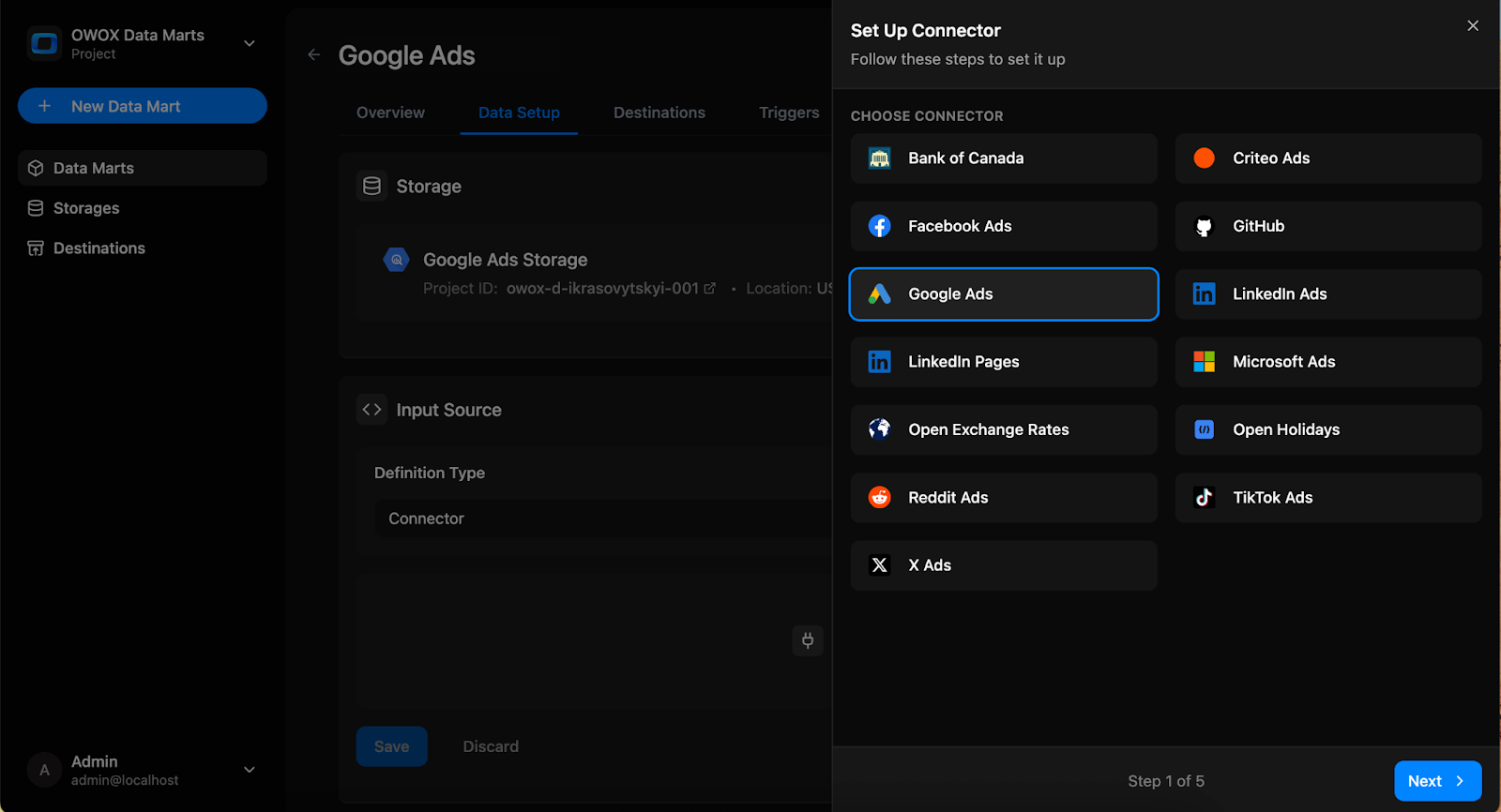1501x812 pixels.
Task: Click the Input Source code brackets icon
Action: tap(371, 410)
